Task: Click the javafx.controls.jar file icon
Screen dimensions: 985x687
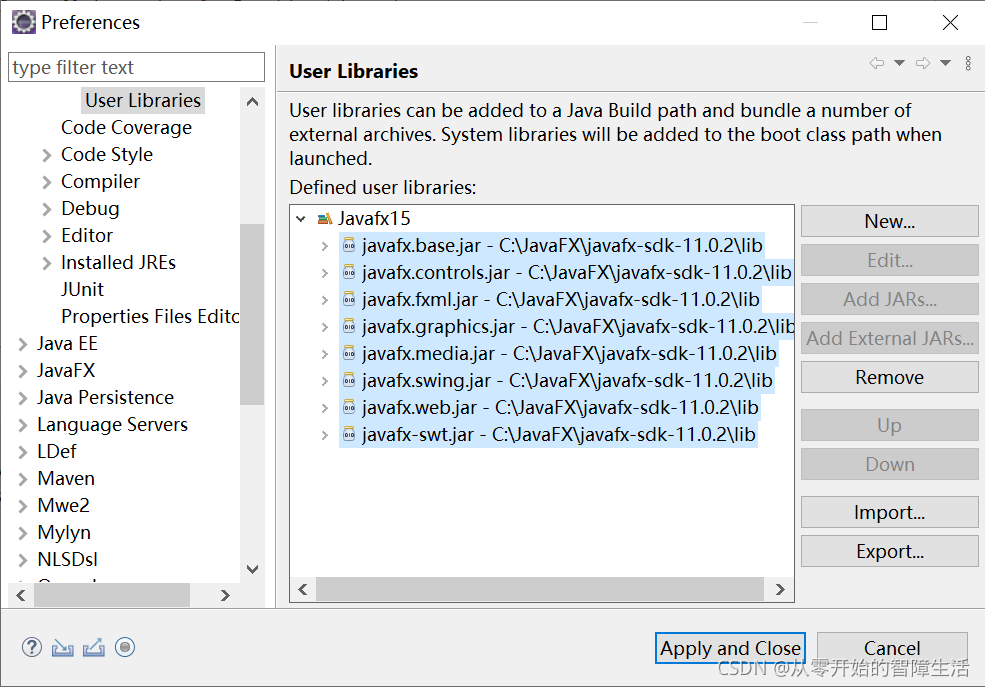Action: coord(349,273)
